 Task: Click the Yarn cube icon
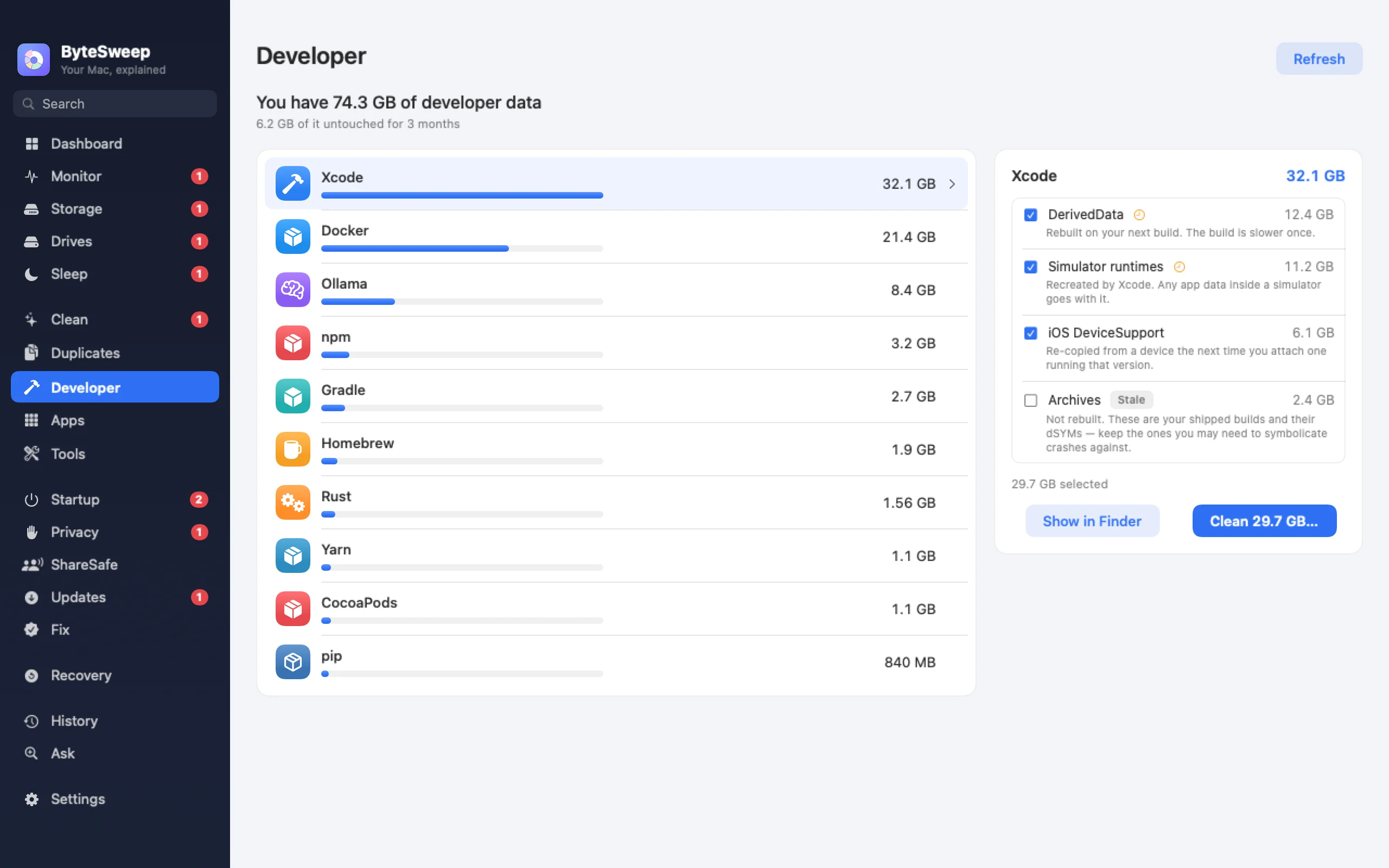tap(293, 556)
